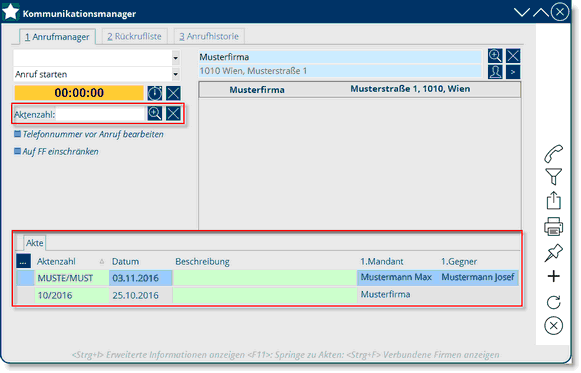The height and width of the screenshot is (373, 581).
Task: Open person details icon beside address
Action: point(495,72)
